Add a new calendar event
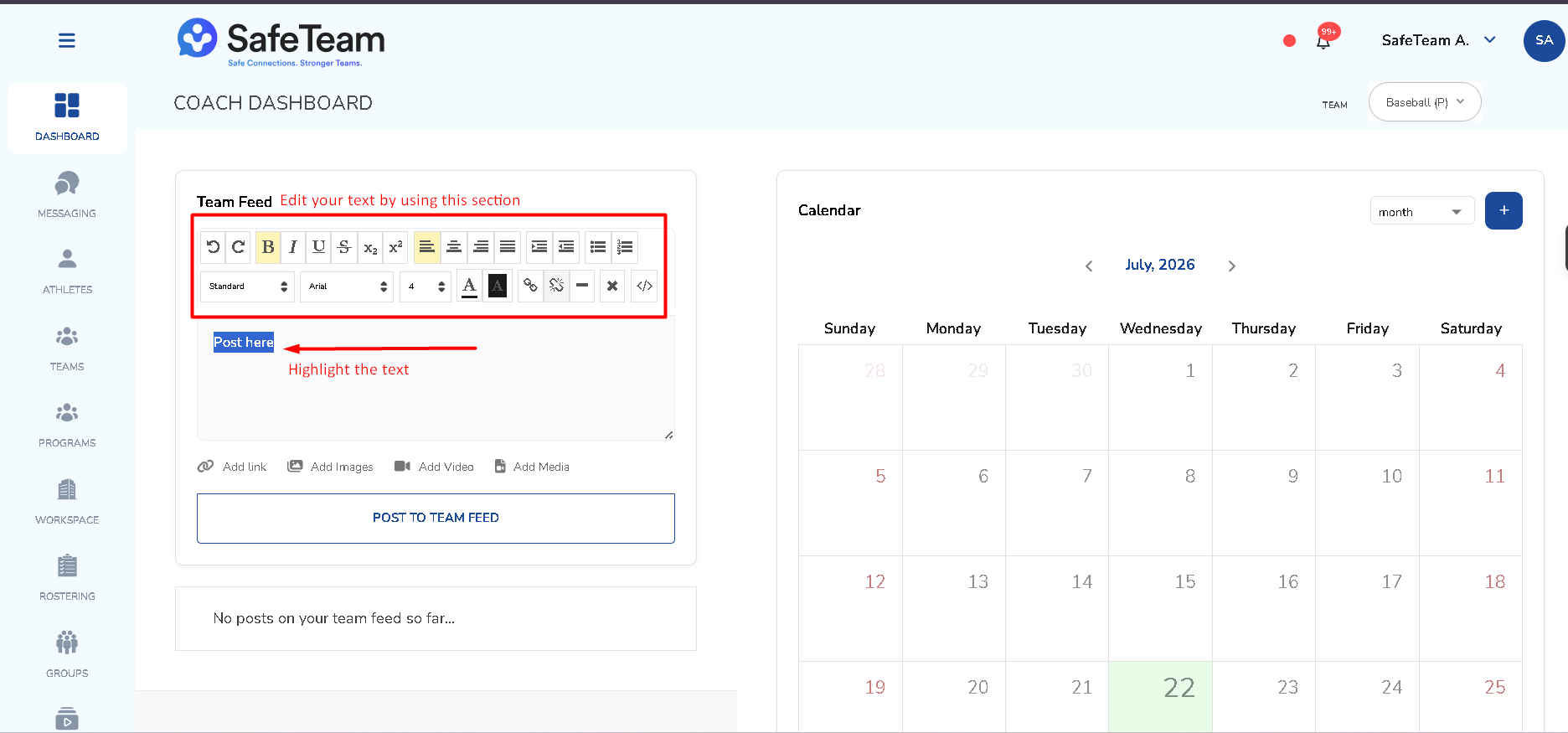The width and height of the screenshot is (1568, 733). coord(1504,210)
